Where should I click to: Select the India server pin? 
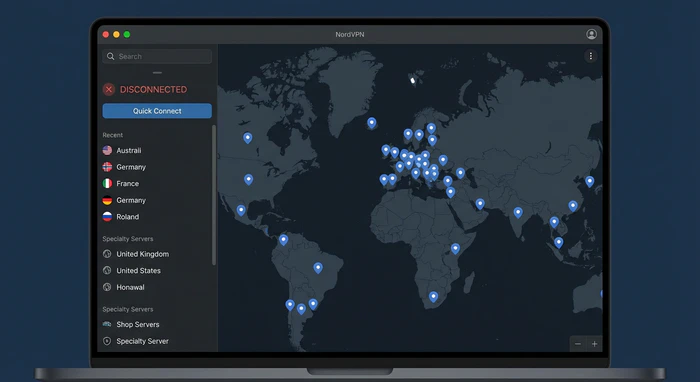518,212
